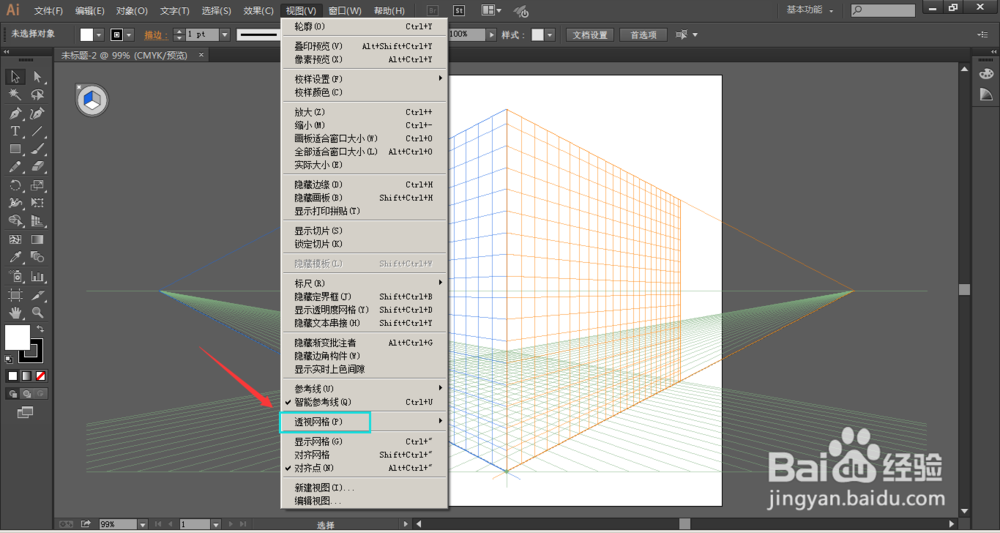1000x533 pixels.
Task: Open the zoom level 99% dropdown
Action: (x=143, y=524)
